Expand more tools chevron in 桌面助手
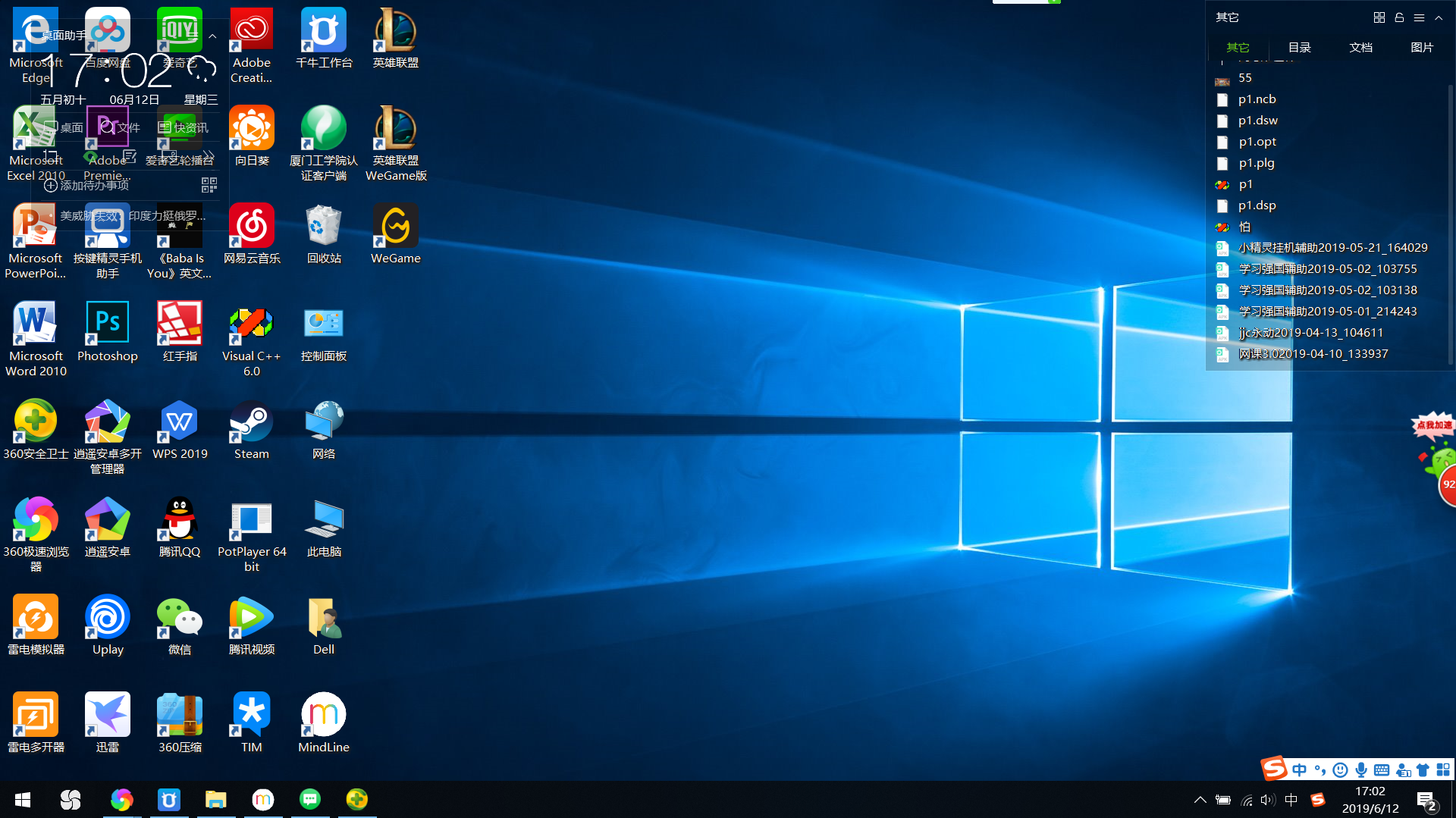This screenshot has width=1456, height=818. pos(209,156)
